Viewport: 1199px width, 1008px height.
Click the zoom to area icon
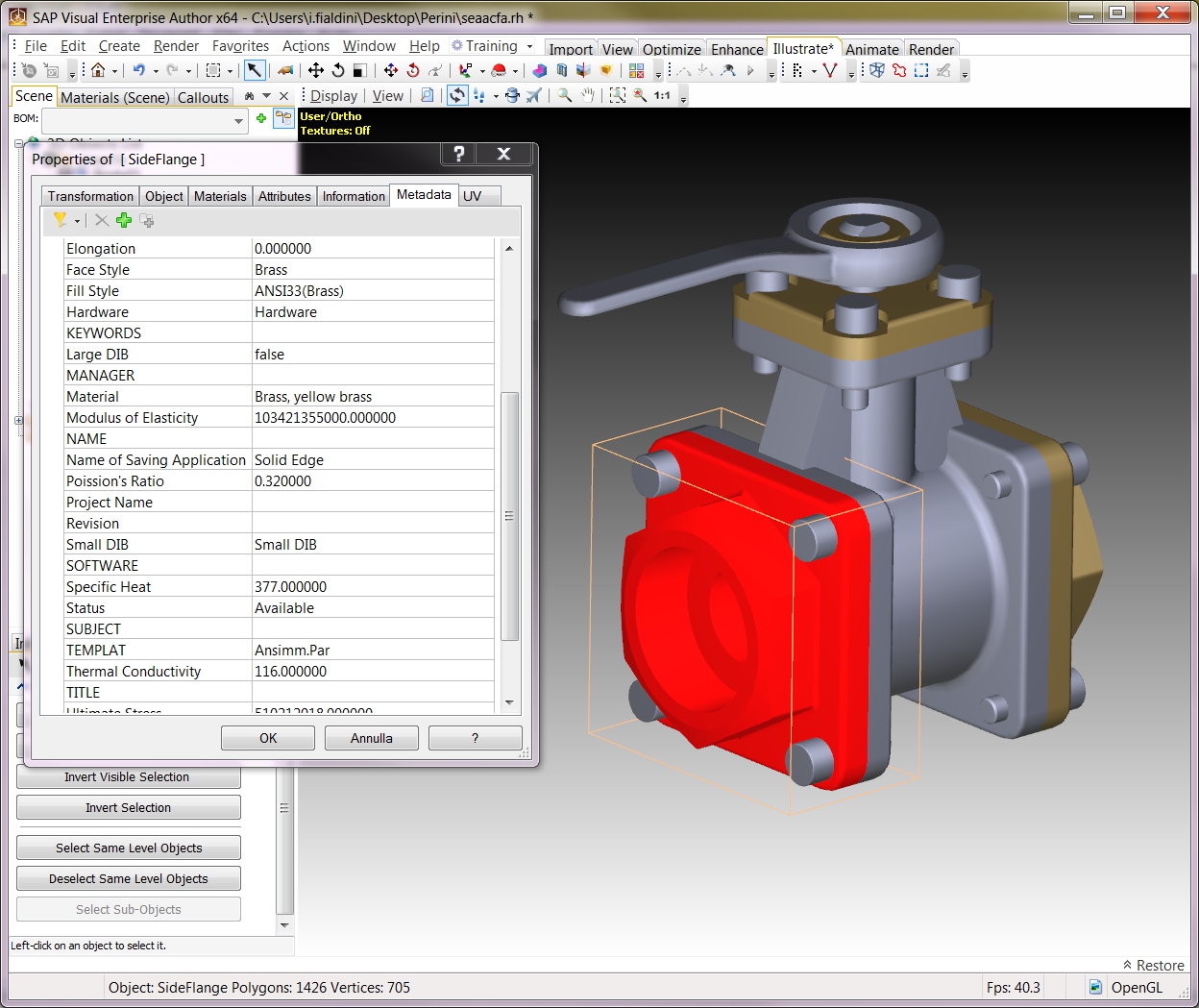click(617, 95)
